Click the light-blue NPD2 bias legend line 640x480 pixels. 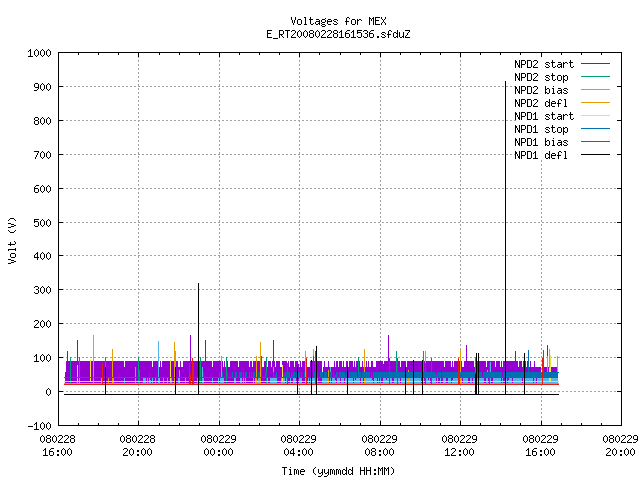(596, 90)
